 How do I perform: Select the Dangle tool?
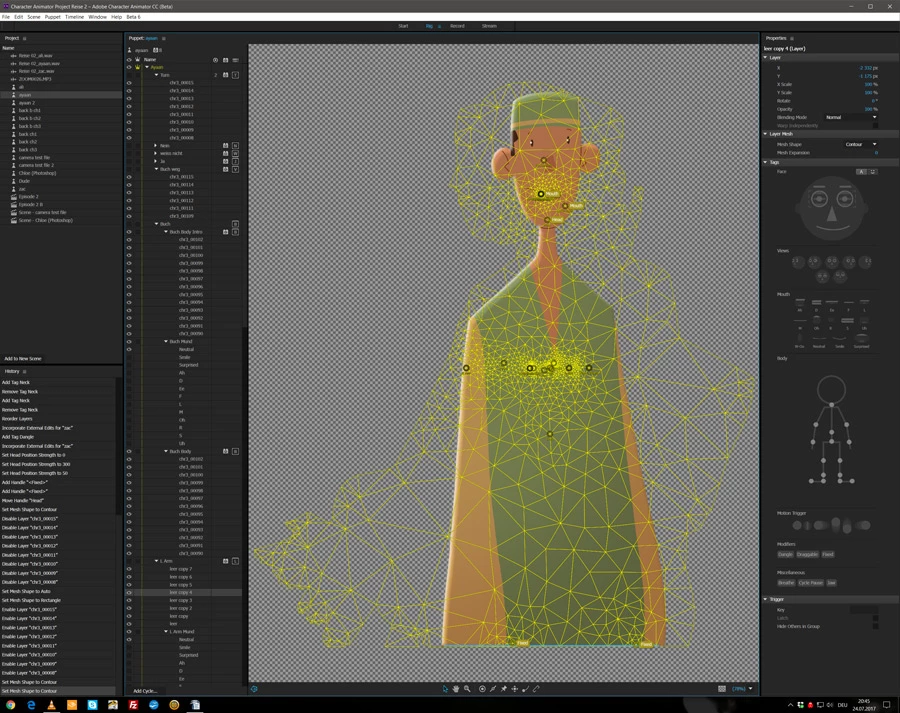coord(525,689)
